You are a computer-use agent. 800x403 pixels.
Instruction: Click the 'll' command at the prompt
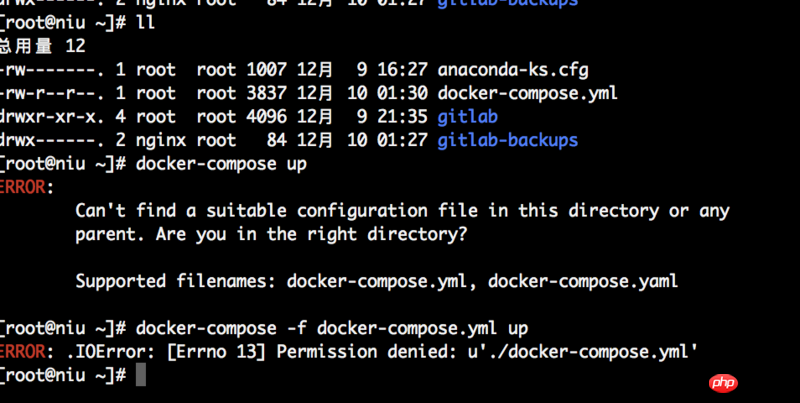coord(145,23)
